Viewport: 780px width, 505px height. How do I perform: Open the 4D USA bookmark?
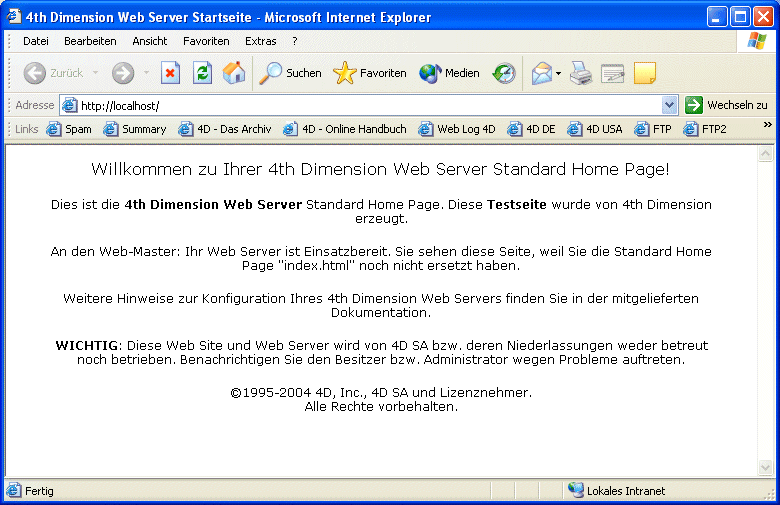pos(595,129)
